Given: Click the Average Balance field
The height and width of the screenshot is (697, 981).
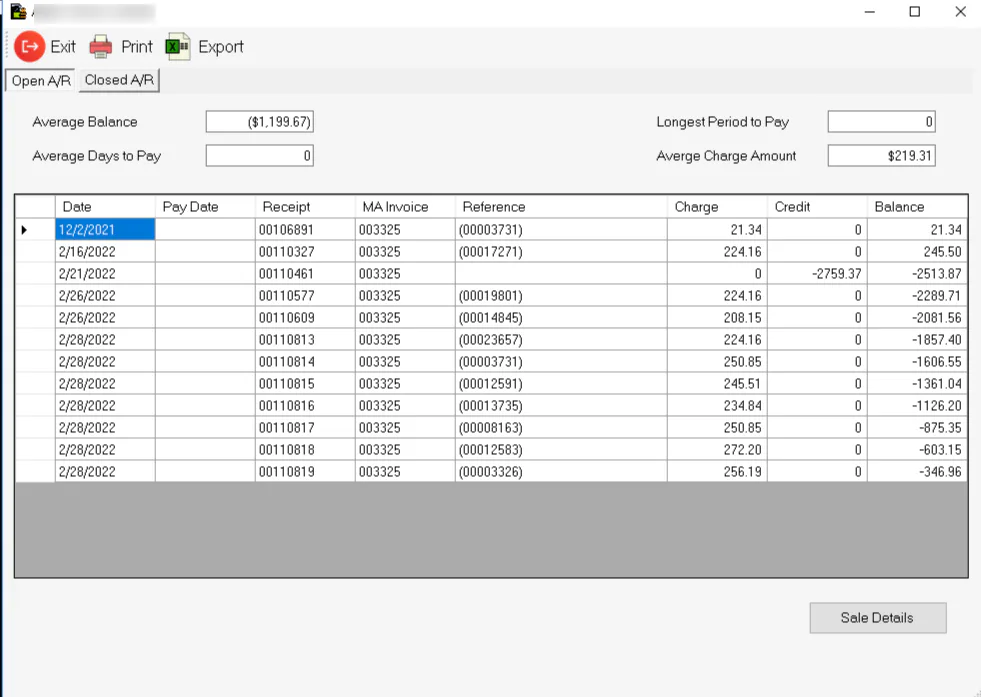Looking at the screenshot, I should [x=260, y=121].
